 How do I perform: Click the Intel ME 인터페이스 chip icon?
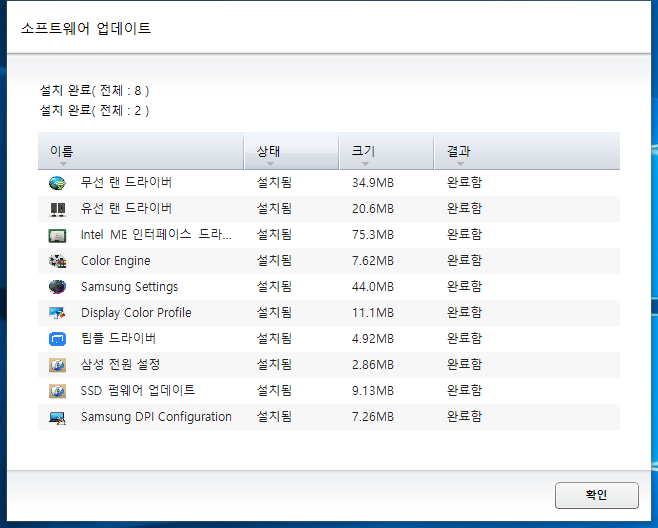[x=57, y=235]
